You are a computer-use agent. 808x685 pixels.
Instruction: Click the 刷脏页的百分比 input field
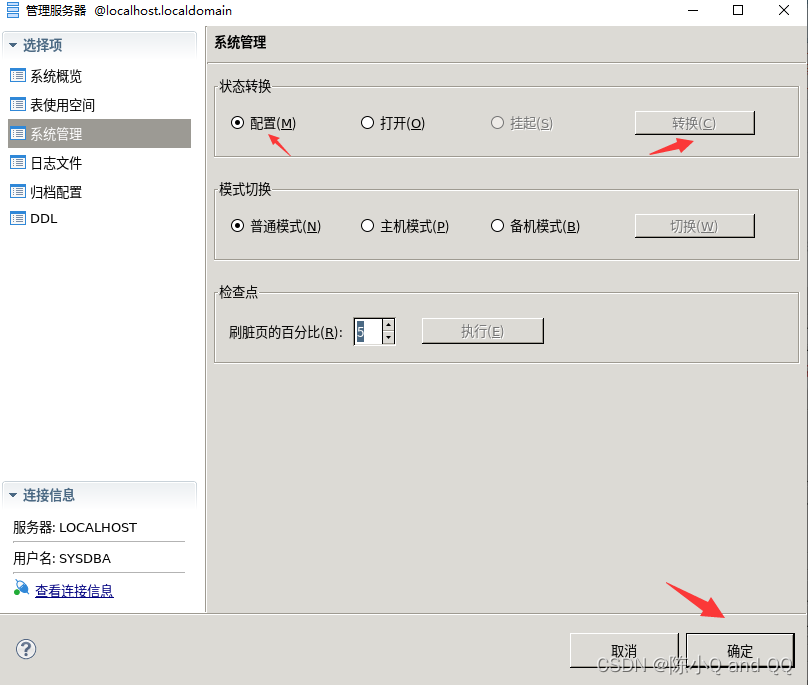(x=368, y=331)
